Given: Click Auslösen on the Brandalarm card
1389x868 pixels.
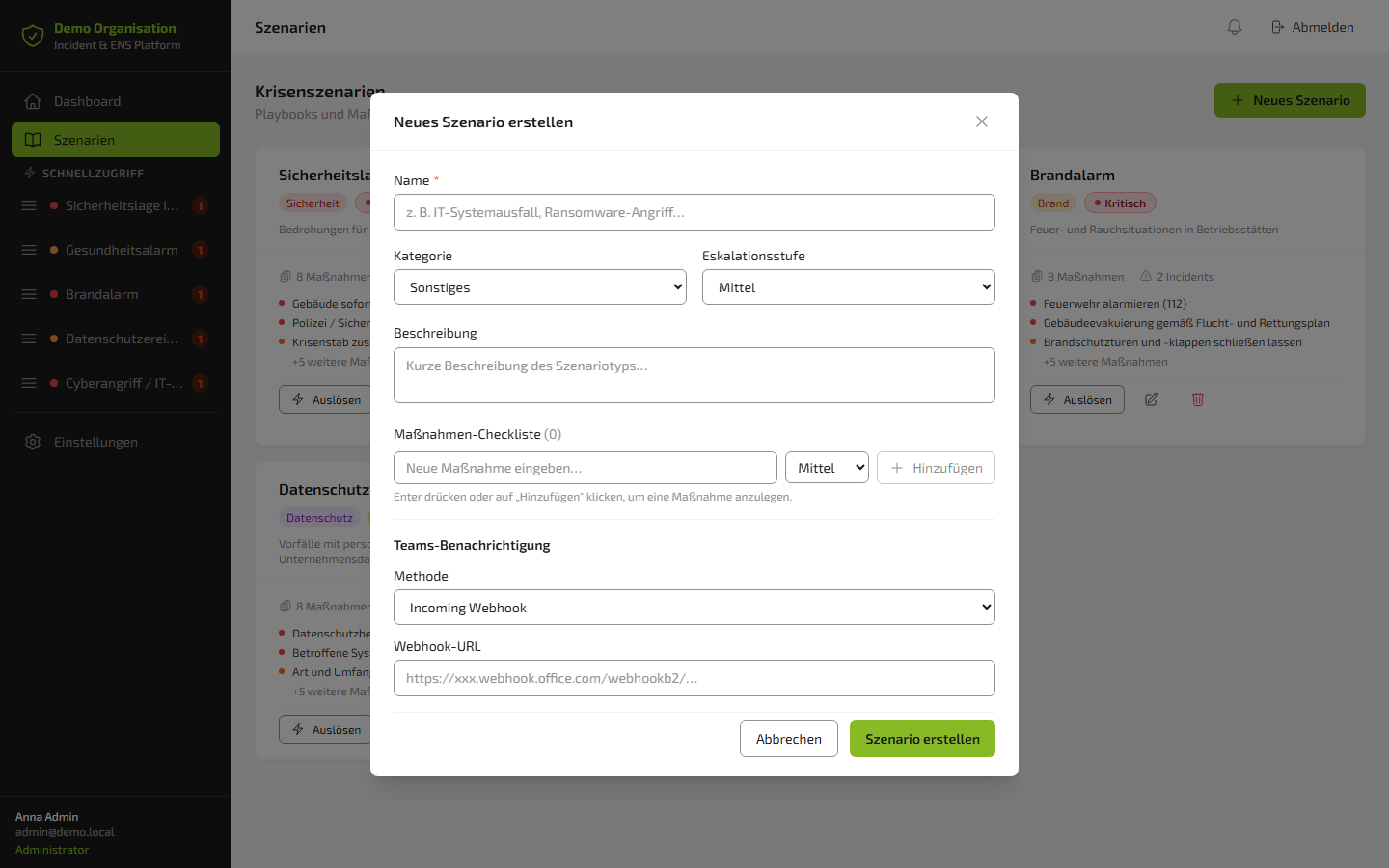Looking at the screenshot, I should click(1077, 399).
